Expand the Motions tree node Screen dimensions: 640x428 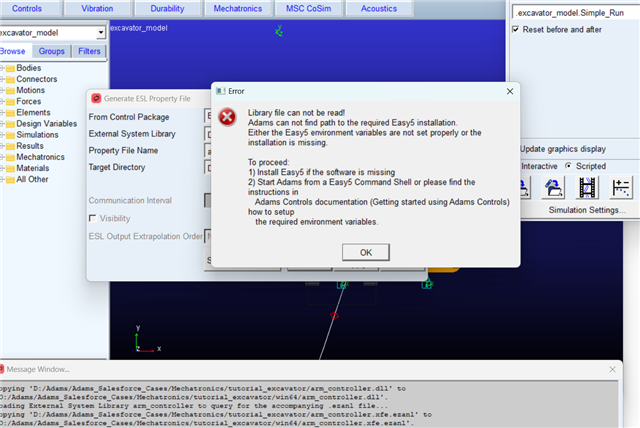[x=2, y=90]
